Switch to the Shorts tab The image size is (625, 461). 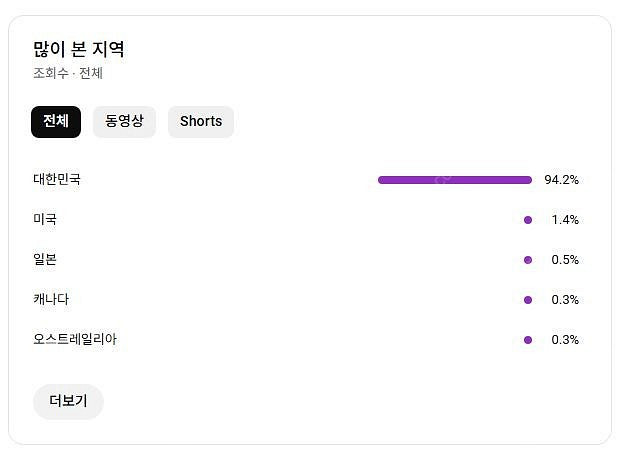tap(201, 122)
